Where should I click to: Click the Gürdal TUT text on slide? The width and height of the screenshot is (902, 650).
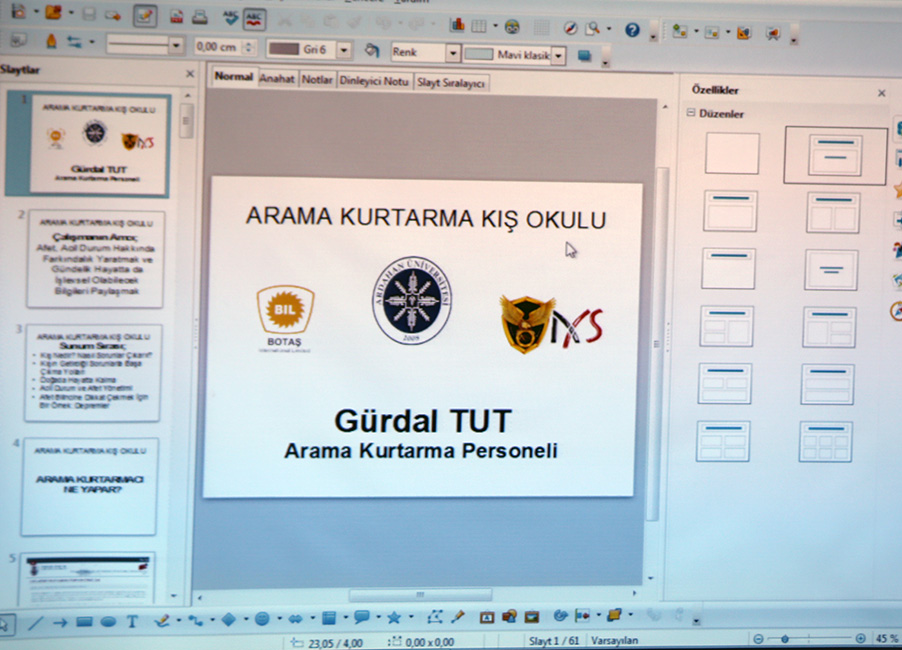point(423,421)
